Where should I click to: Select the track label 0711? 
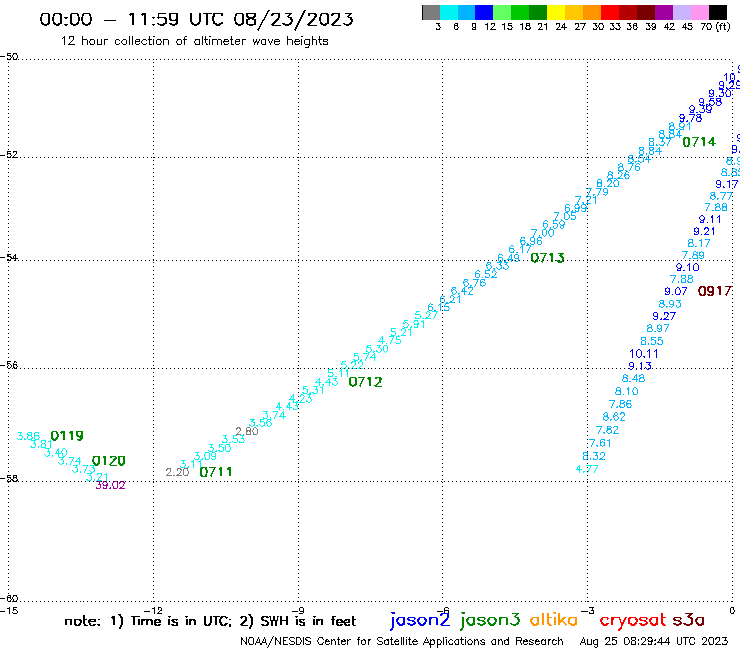(216, 472)
